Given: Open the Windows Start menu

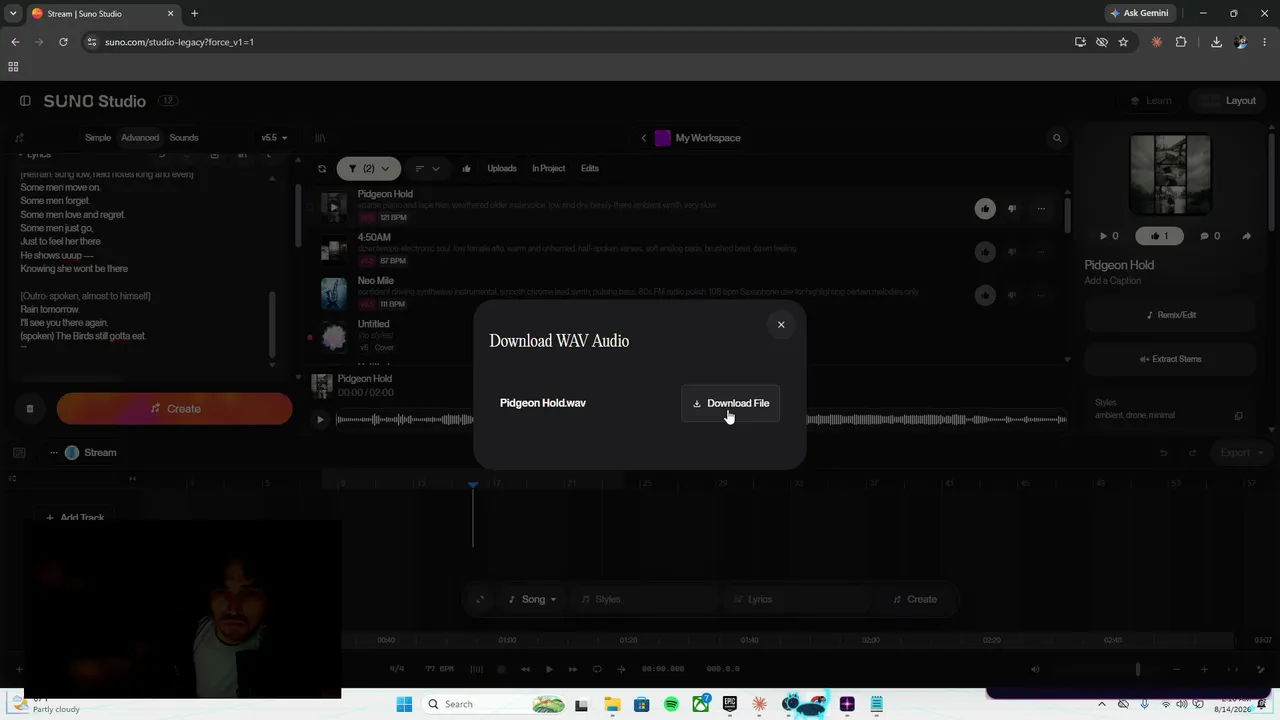Looking at the screenshot, I should (404, 704).
